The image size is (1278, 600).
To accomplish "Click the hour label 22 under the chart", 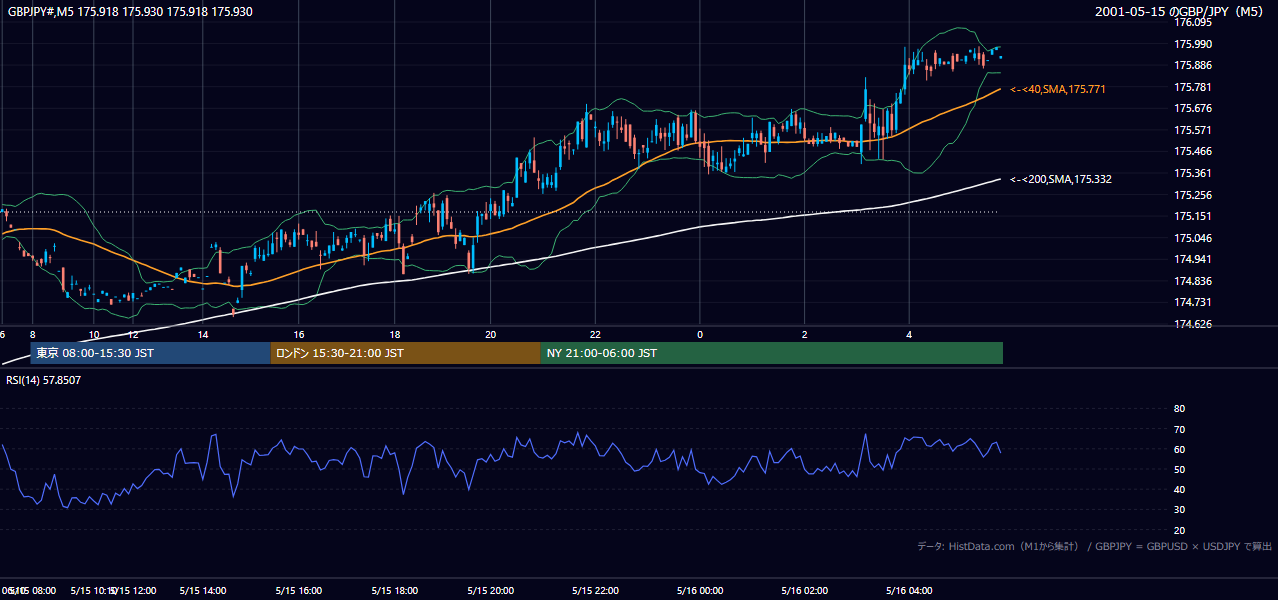I will (x=595, y=335).
